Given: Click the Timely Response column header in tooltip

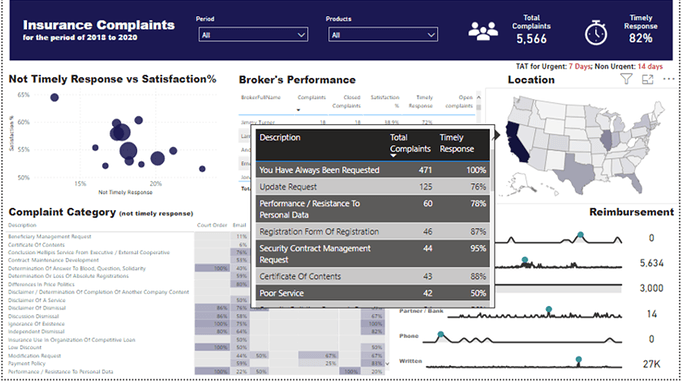Looking at the screenshot, I should tap(456, 143).
